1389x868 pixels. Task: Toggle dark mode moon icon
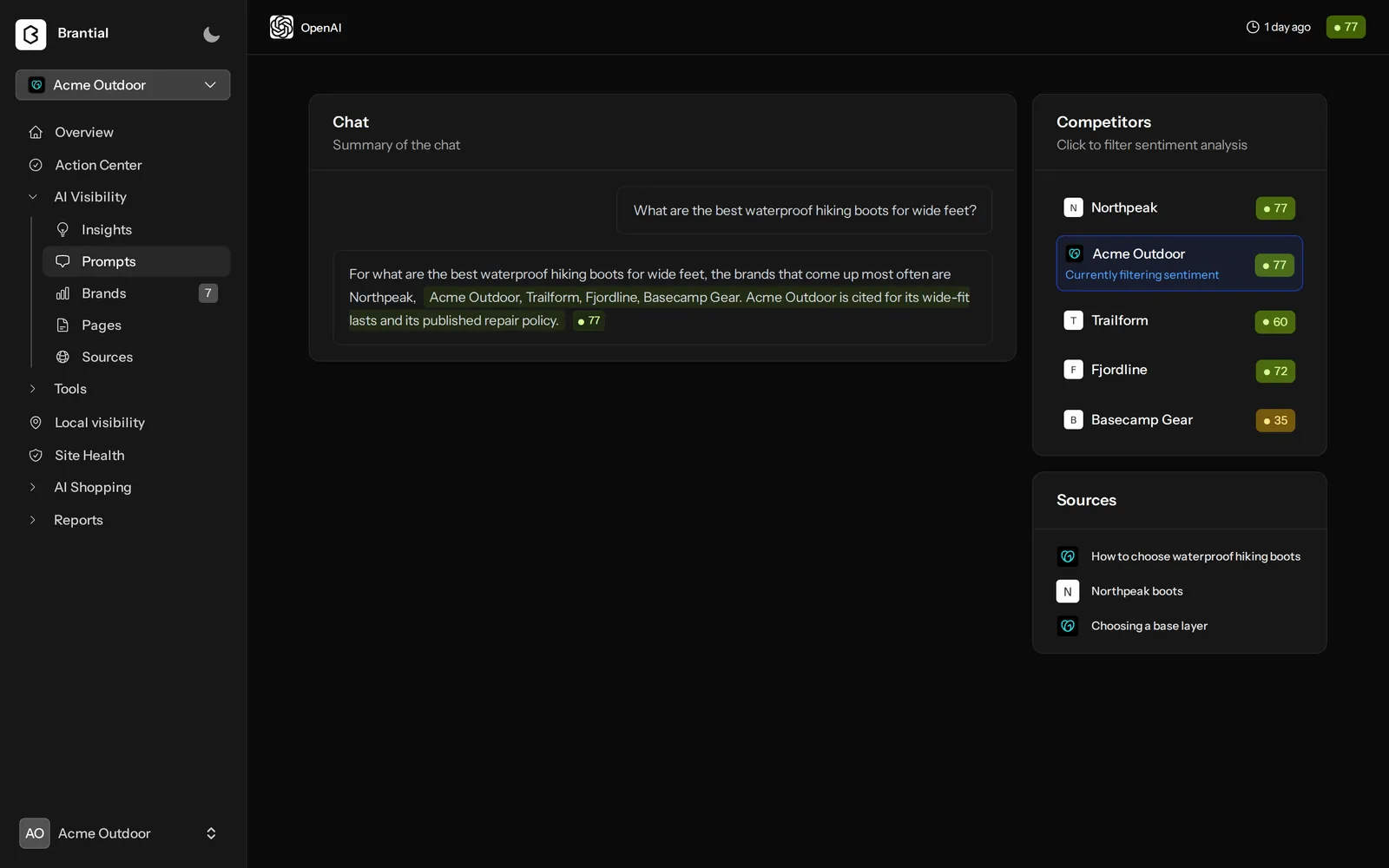pos(211,34)
